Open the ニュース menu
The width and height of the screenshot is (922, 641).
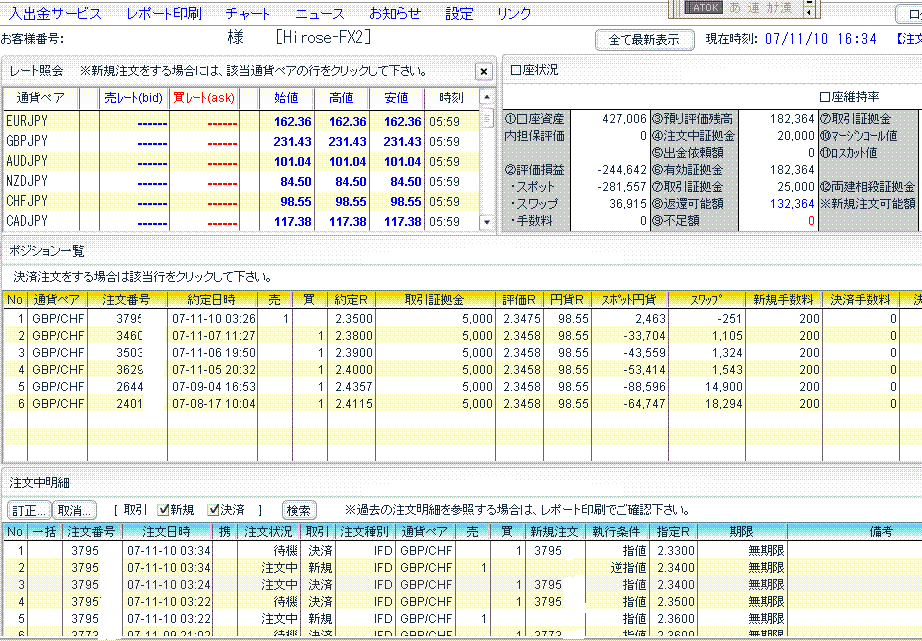click(x=320, y=13)
